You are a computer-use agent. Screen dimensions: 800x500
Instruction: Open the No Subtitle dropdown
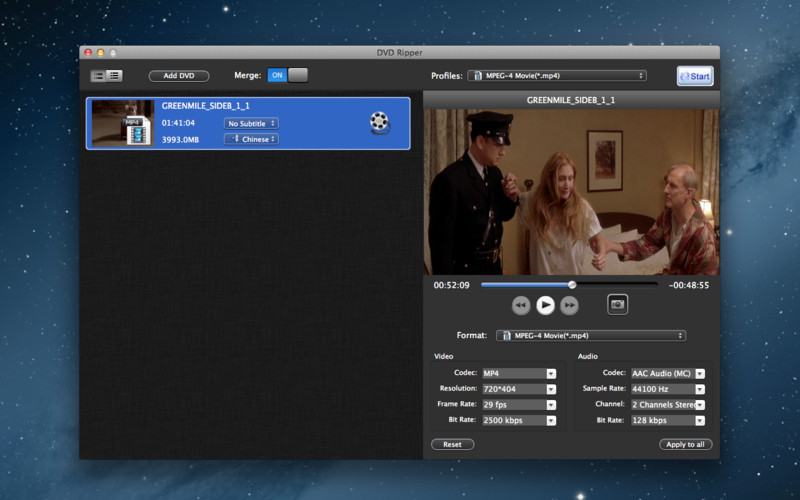point(251,123)
